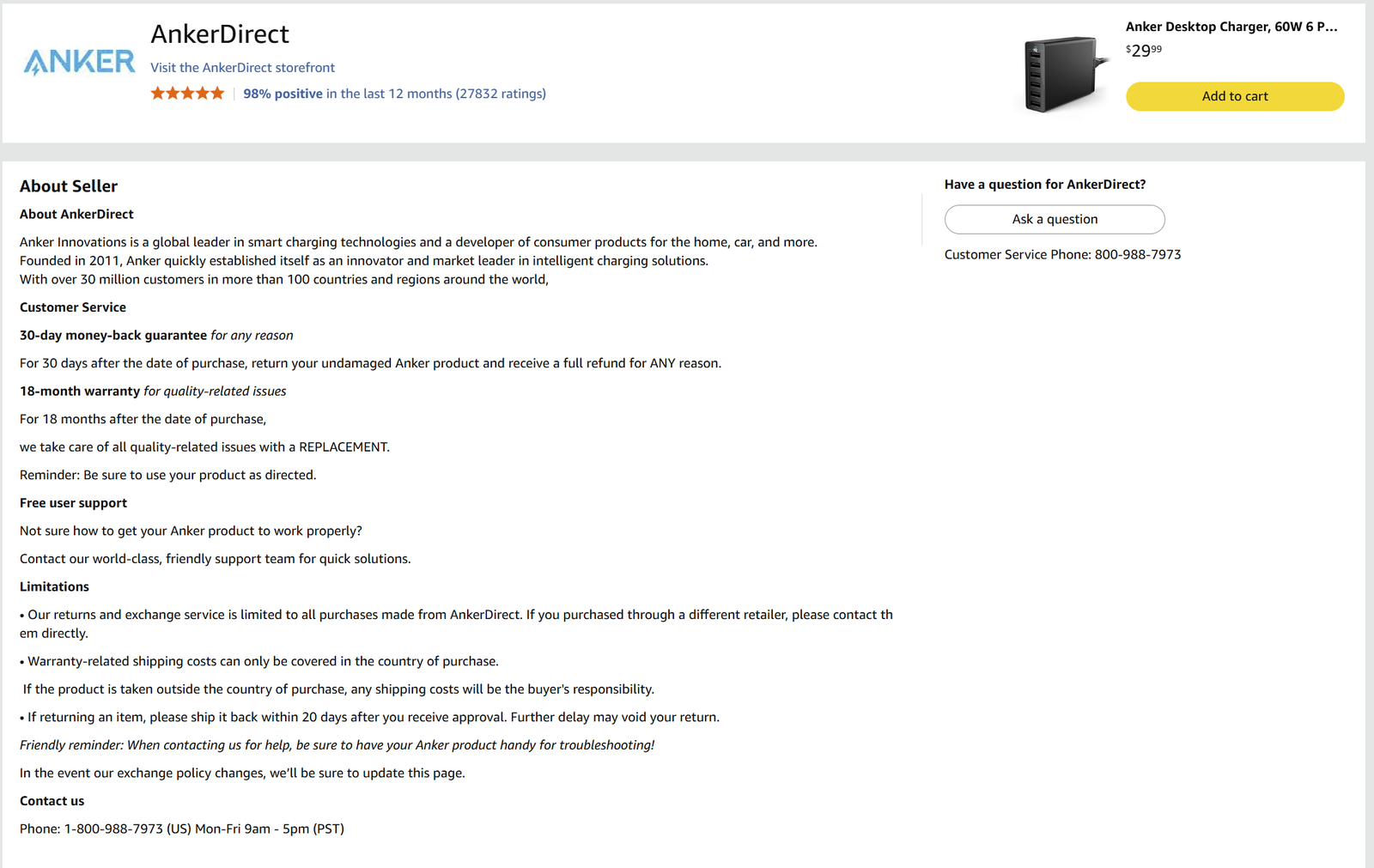This screenshot has width=1374, height=868.
Task: Click 'For 18 months after the date' line
Action: [143, 419]
